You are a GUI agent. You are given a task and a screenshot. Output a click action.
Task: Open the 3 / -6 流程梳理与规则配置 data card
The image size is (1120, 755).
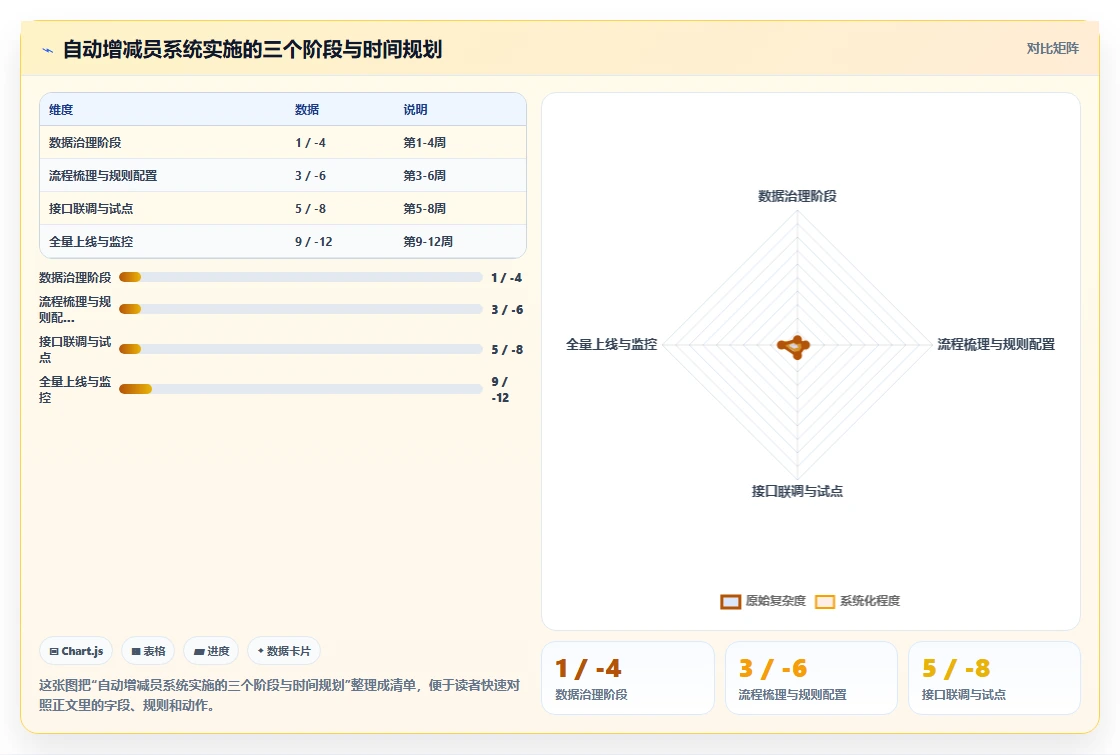(811, 678)
